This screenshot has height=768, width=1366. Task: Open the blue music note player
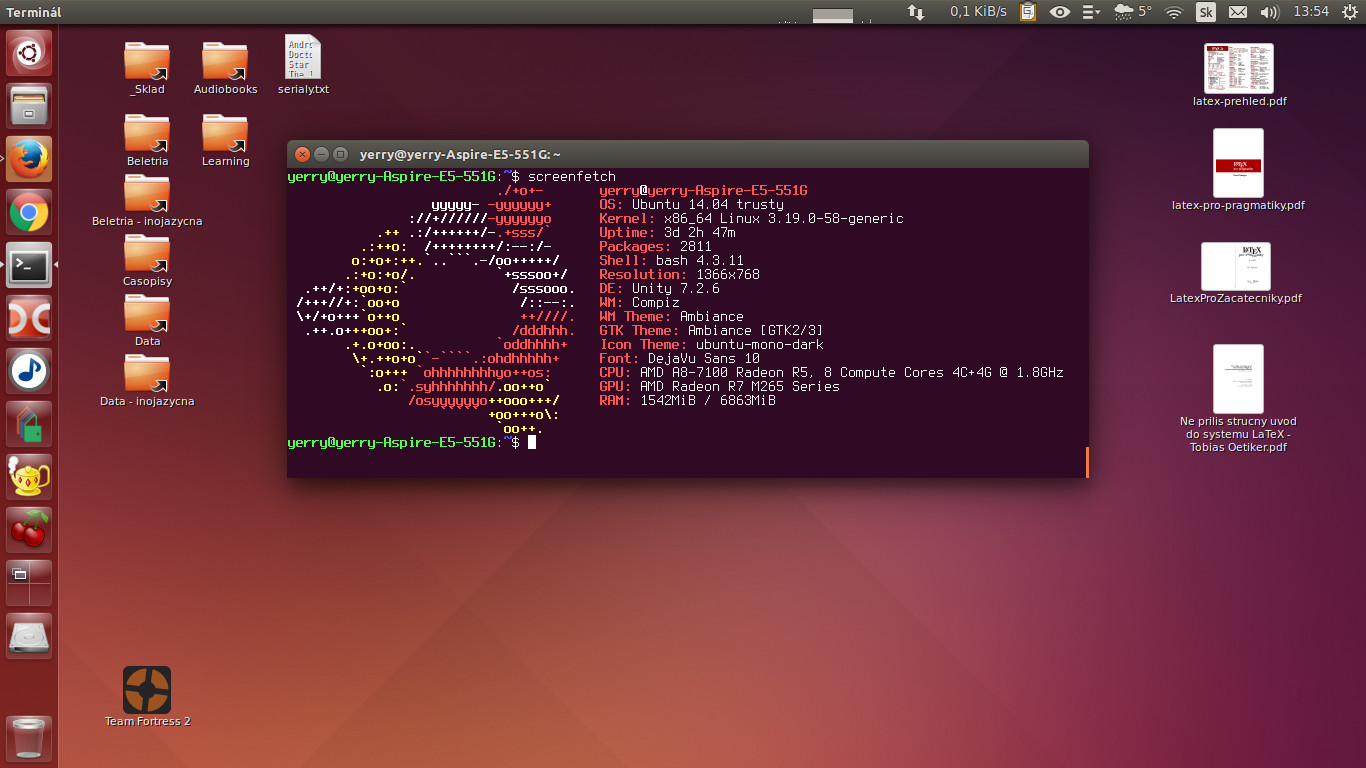pos(29,372)
